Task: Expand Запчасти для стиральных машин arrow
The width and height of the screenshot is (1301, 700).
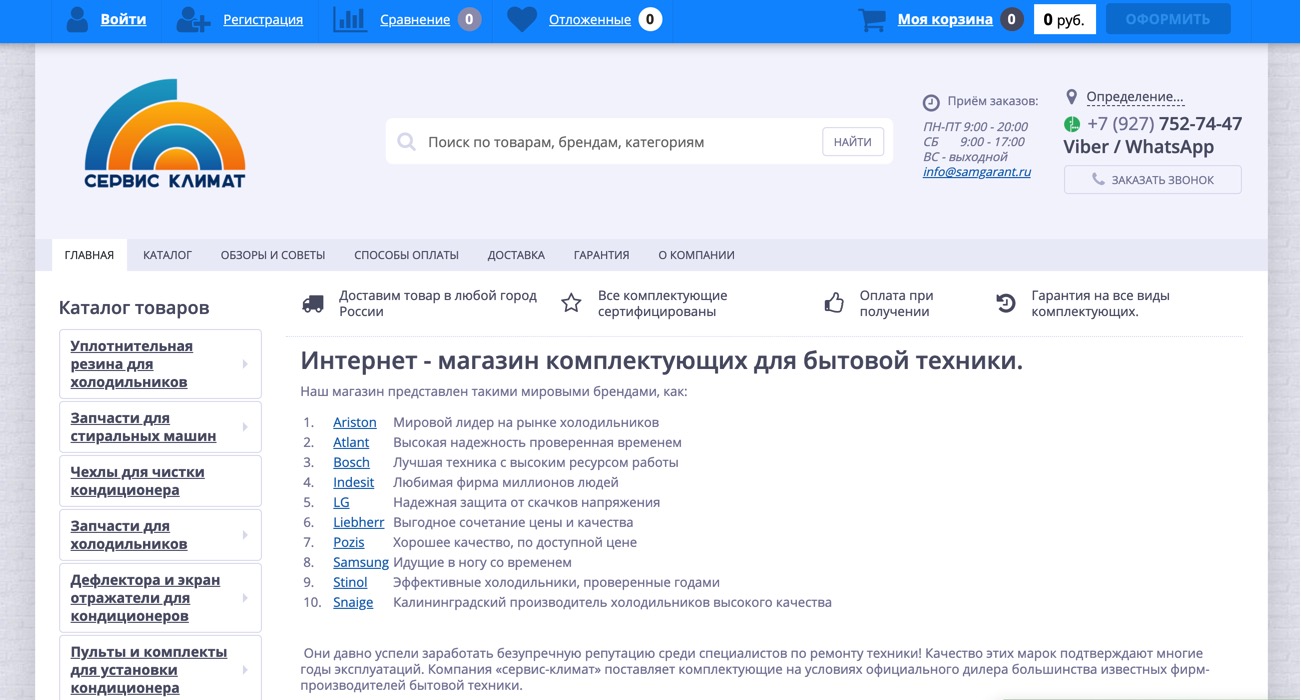Action: click(x=245, y=427)
